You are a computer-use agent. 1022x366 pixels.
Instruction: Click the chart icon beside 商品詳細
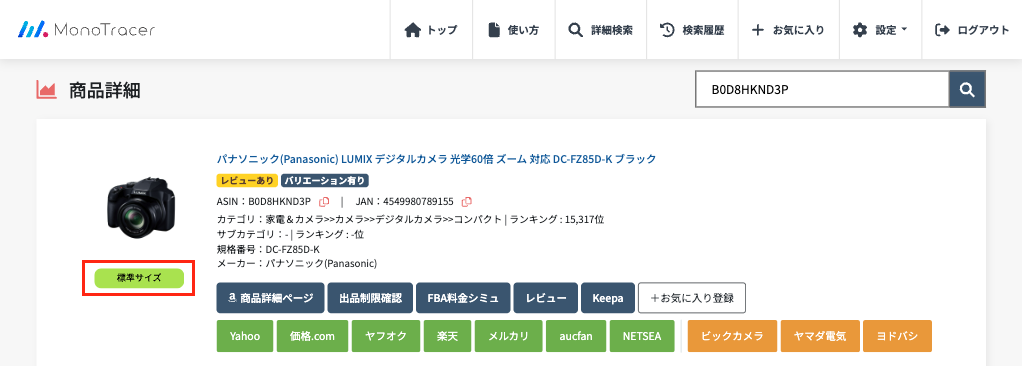[x=46, y=91]
